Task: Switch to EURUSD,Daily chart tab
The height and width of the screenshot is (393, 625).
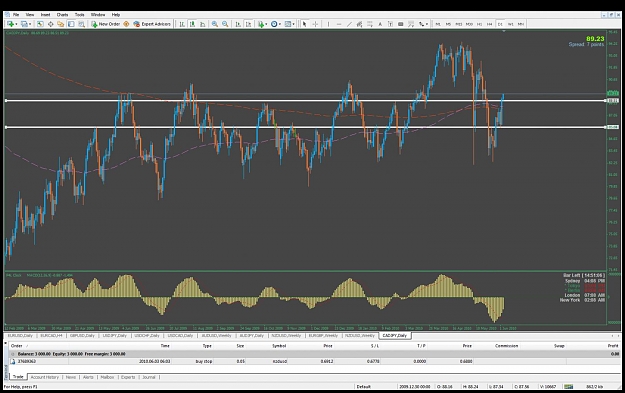Action: coord(20,336)
